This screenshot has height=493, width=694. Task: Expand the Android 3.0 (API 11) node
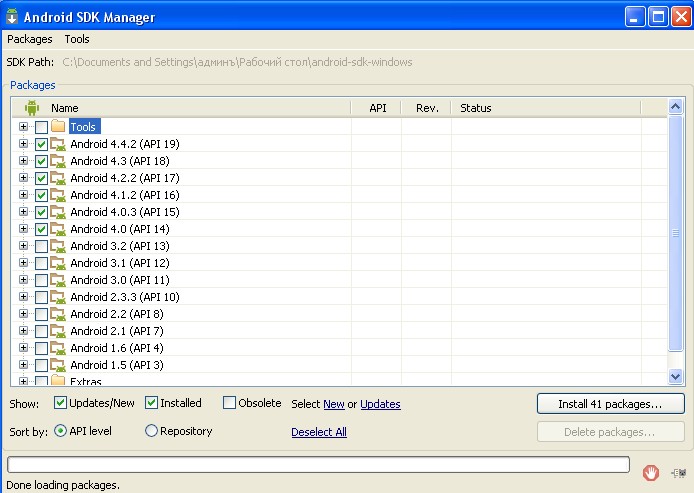[x=23, y=280]
